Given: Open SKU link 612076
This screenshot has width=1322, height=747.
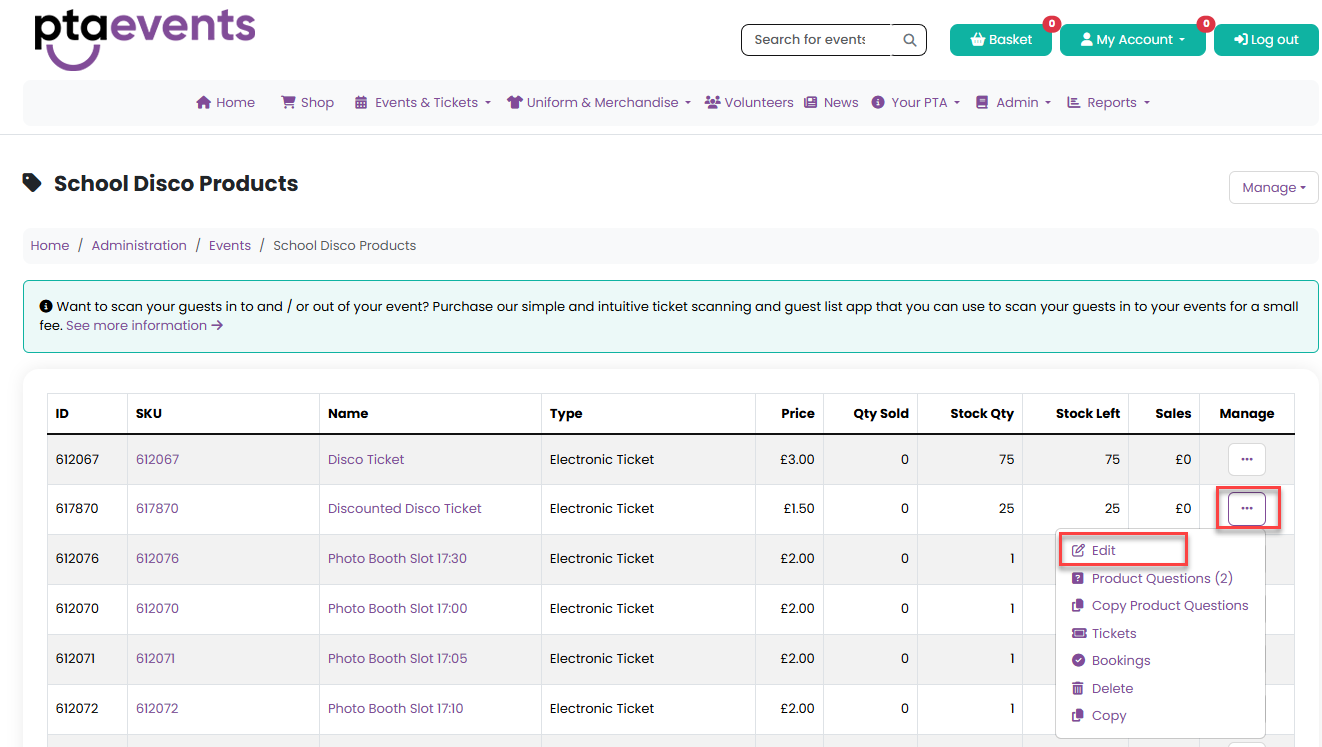Looking at the screenshot, I should coord(157,558).
